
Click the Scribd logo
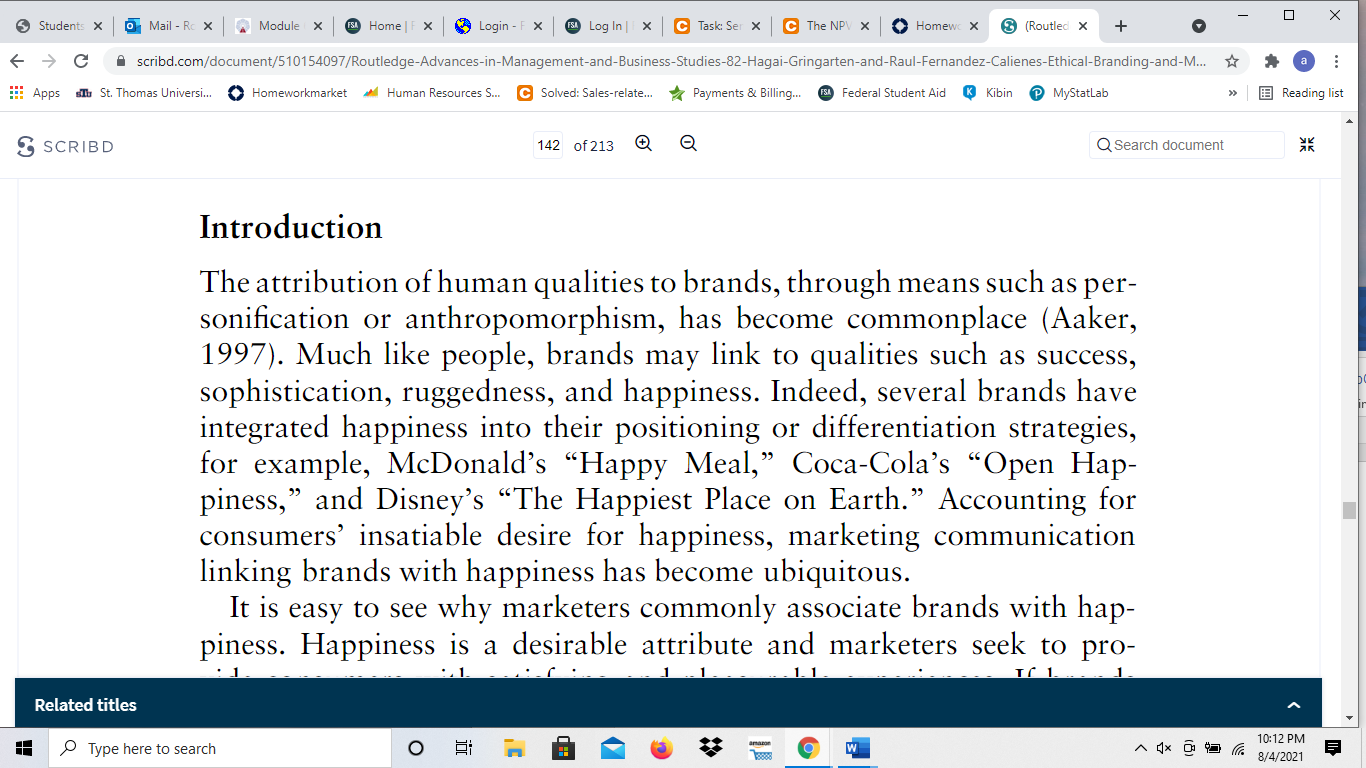65,146
